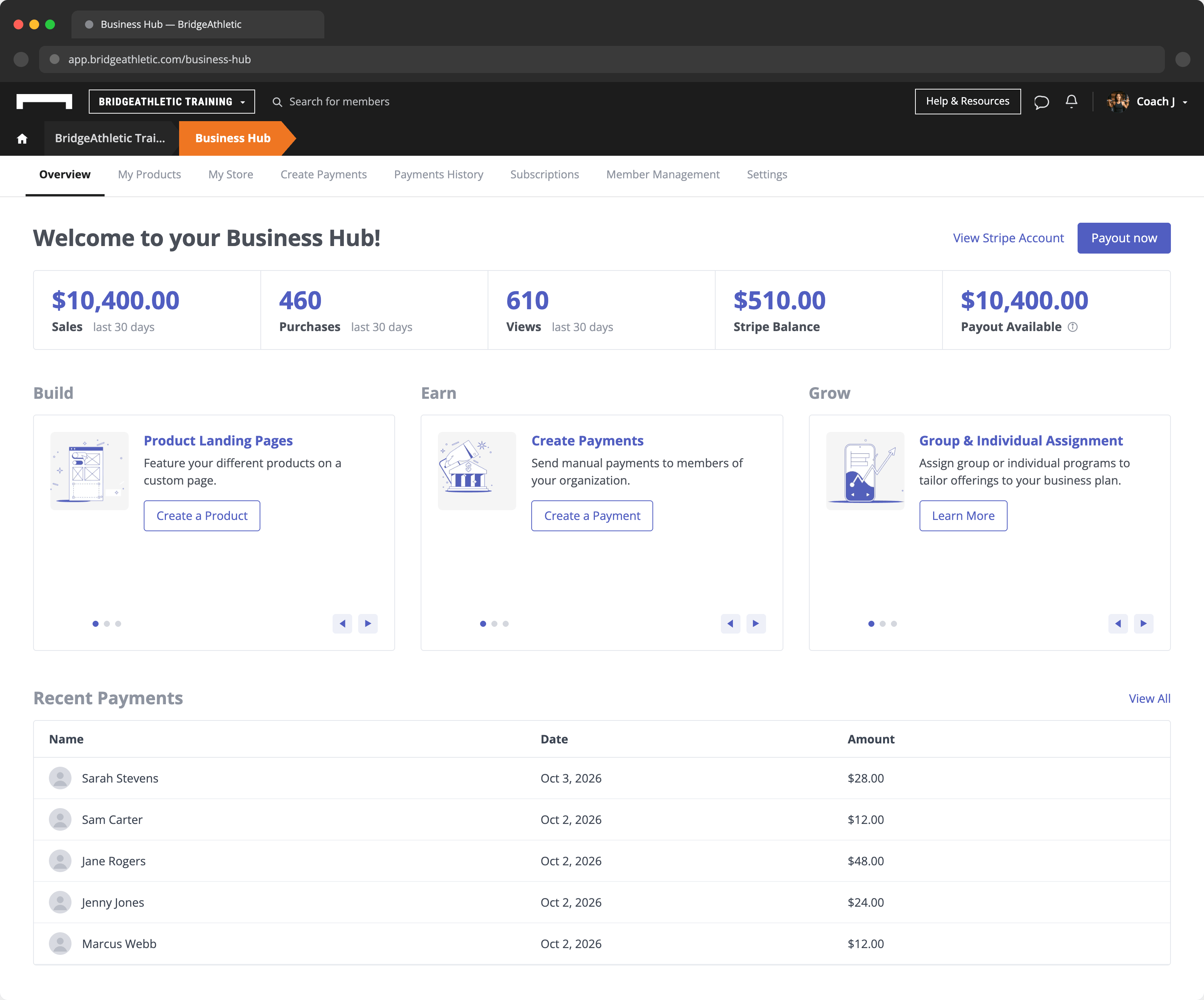The height and width of the screenshot is (1000, 1204).
Task: Click Create Payments bank illustration
Action: click(477, 471)
